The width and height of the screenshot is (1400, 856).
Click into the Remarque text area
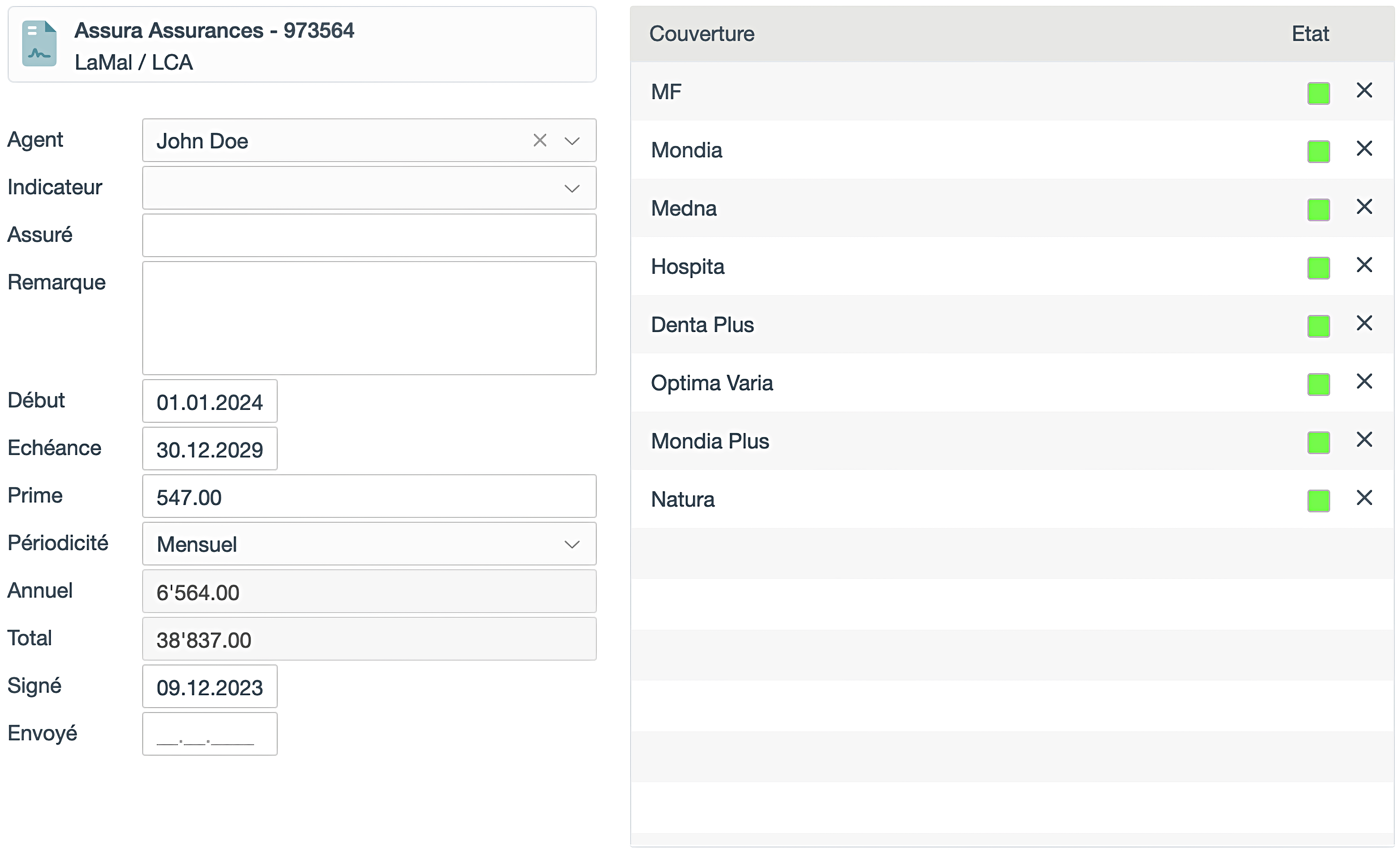point(369,318)
